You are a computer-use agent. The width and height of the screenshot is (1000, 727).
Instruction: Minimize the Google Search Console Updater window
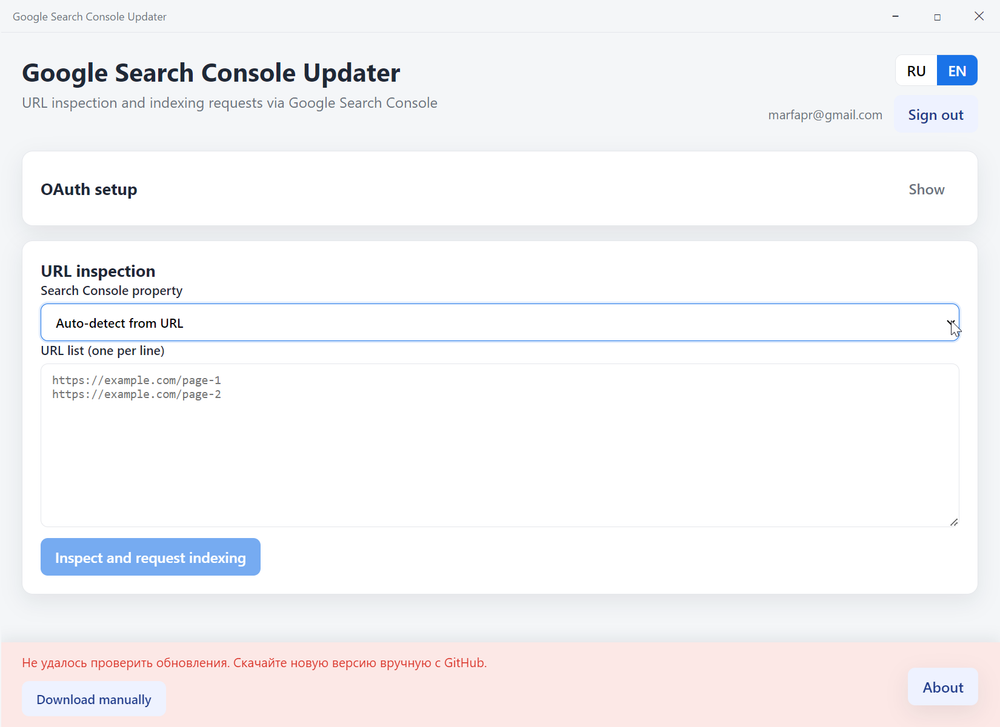point(895,17)
